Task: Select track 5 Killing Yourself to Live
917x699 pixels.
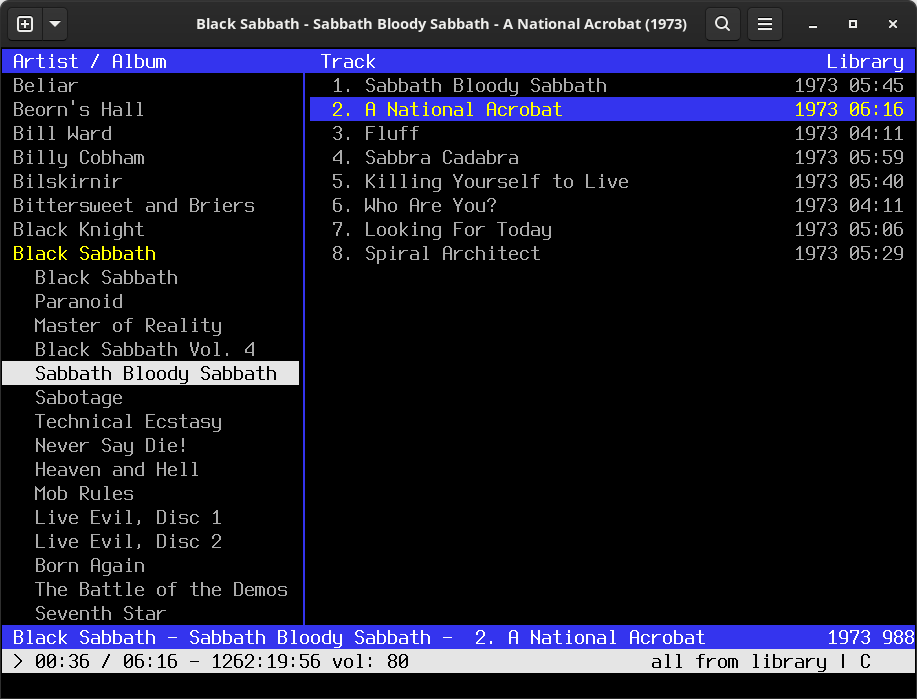Action: (x=612, y=181)
